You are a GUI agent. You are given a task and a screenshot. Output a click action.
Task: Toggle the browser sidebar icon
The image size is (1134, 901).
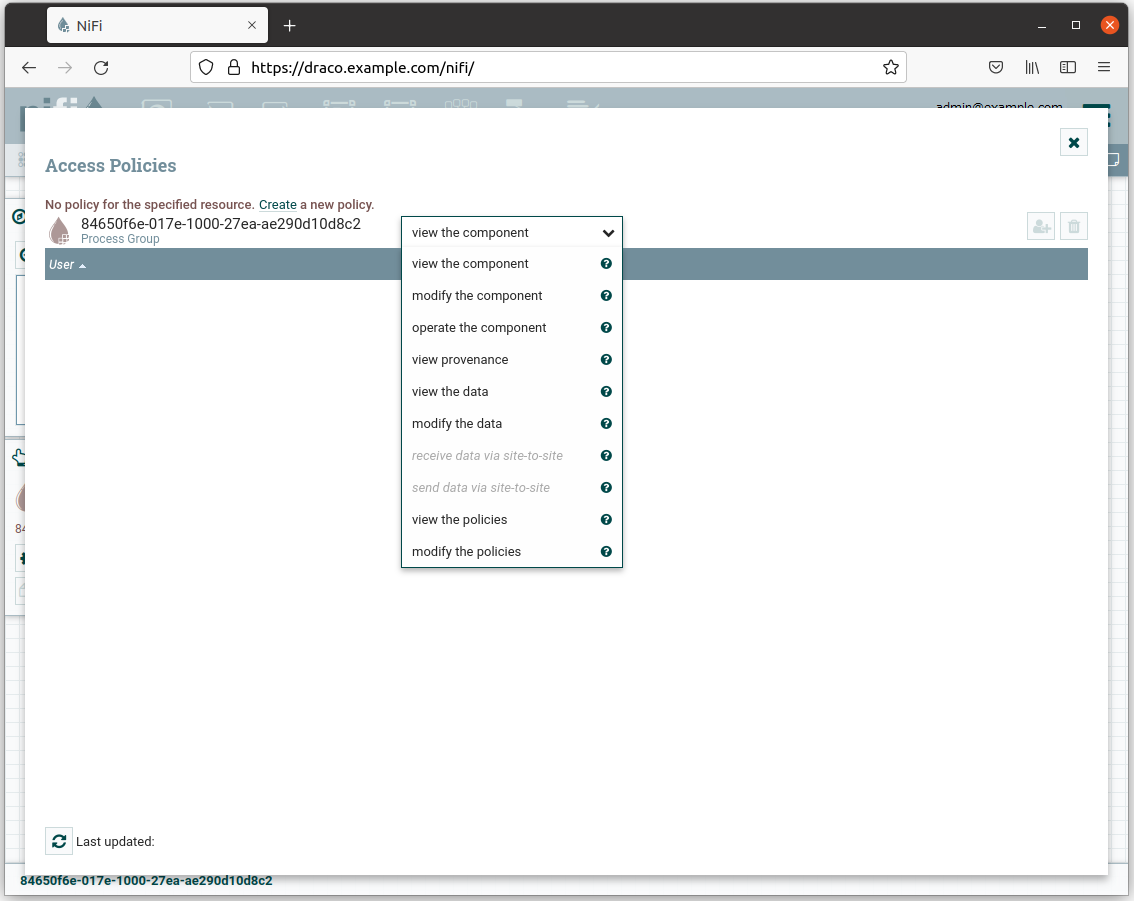coord(1067,67)
